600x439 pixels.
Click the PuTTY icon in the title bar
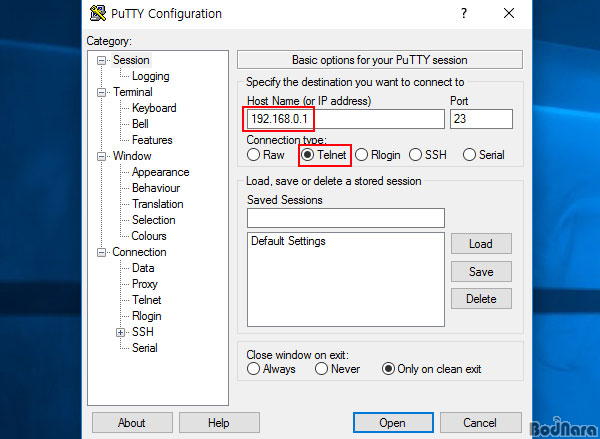pyautogui.click(x=98, y=13)
